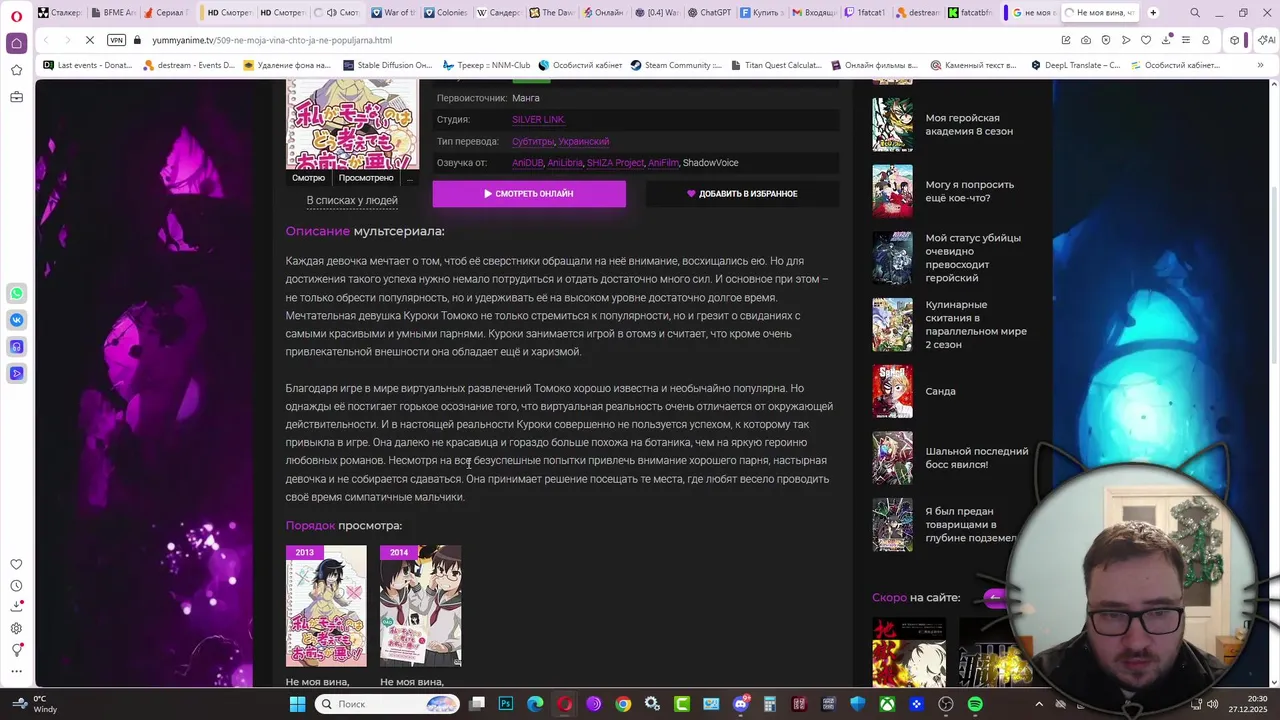Image resolution: width=1280 pixels, height=720 pixels.
Task: Open the heart icon in the left sidebar
Action: (x=16, y=564)
